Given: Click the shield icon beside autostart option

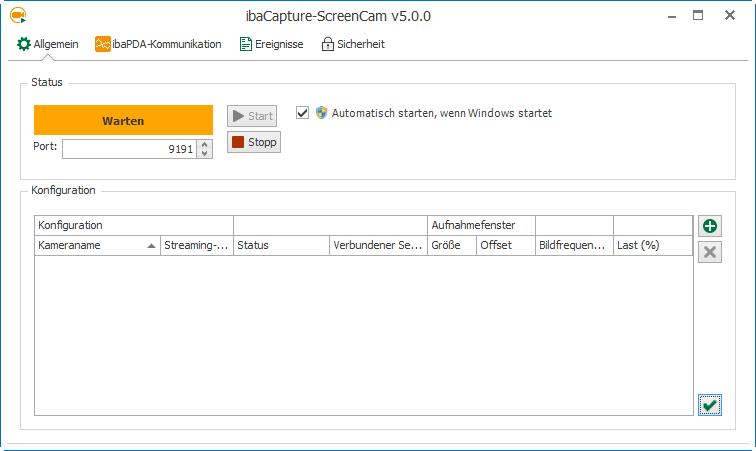Looking at the screenshot, I should click(322, 113).
